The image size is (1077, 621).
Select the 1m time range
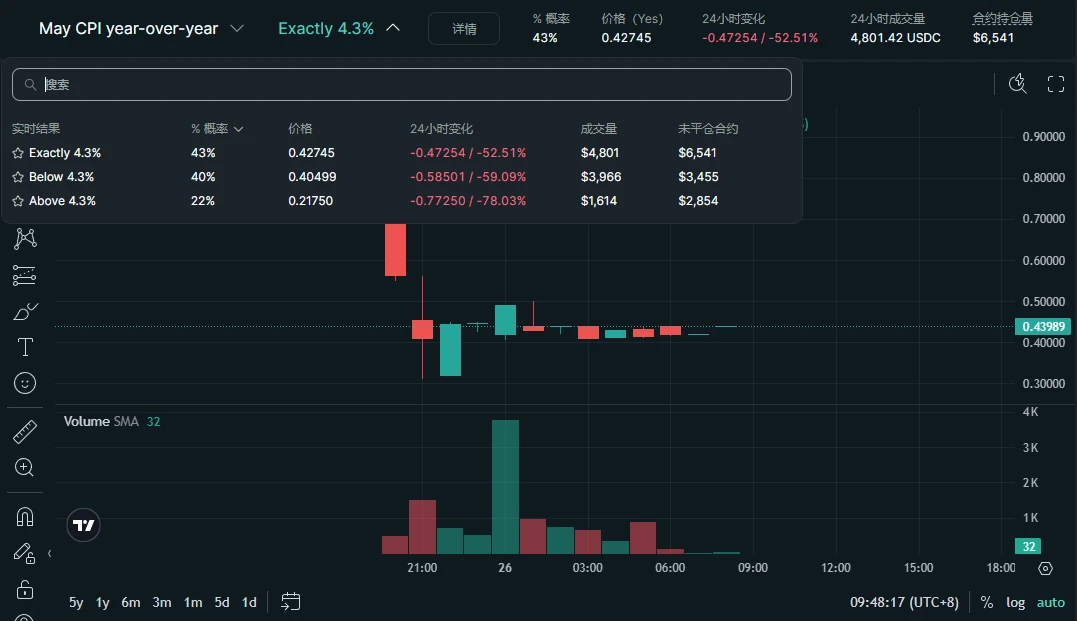(193, 602)
